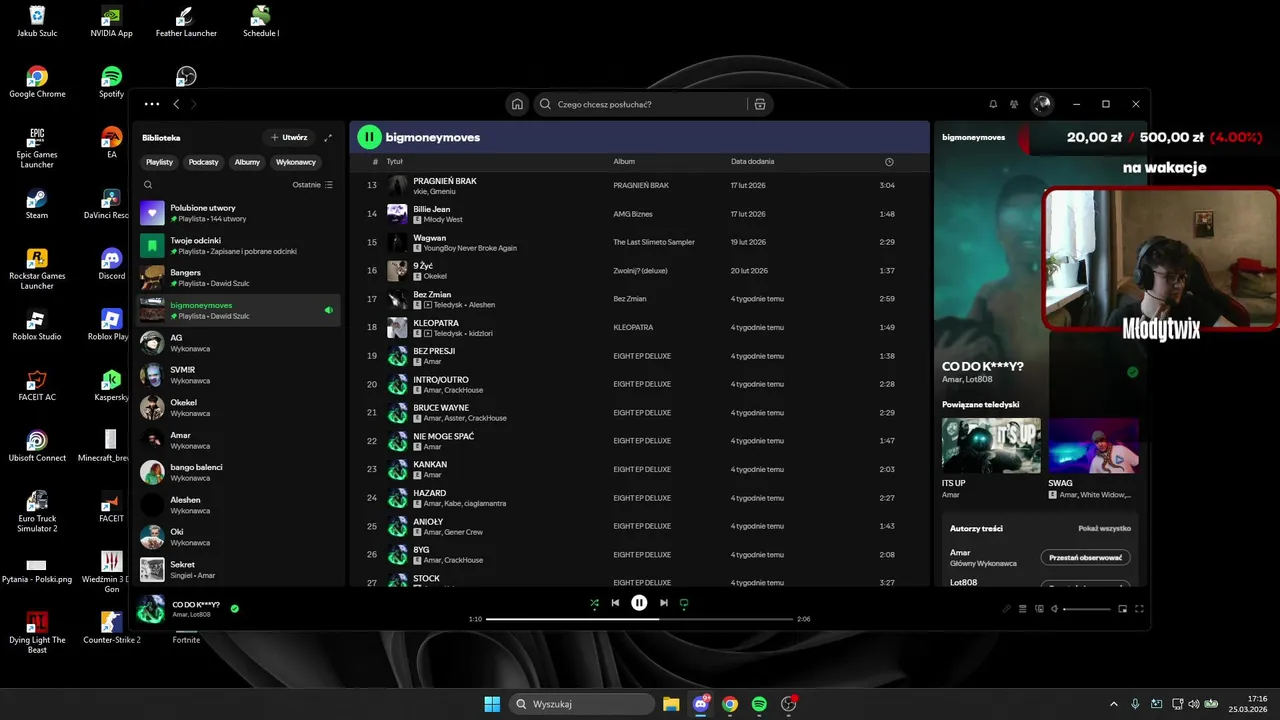Enter full screen mode in the player bar

(1138, 609)
